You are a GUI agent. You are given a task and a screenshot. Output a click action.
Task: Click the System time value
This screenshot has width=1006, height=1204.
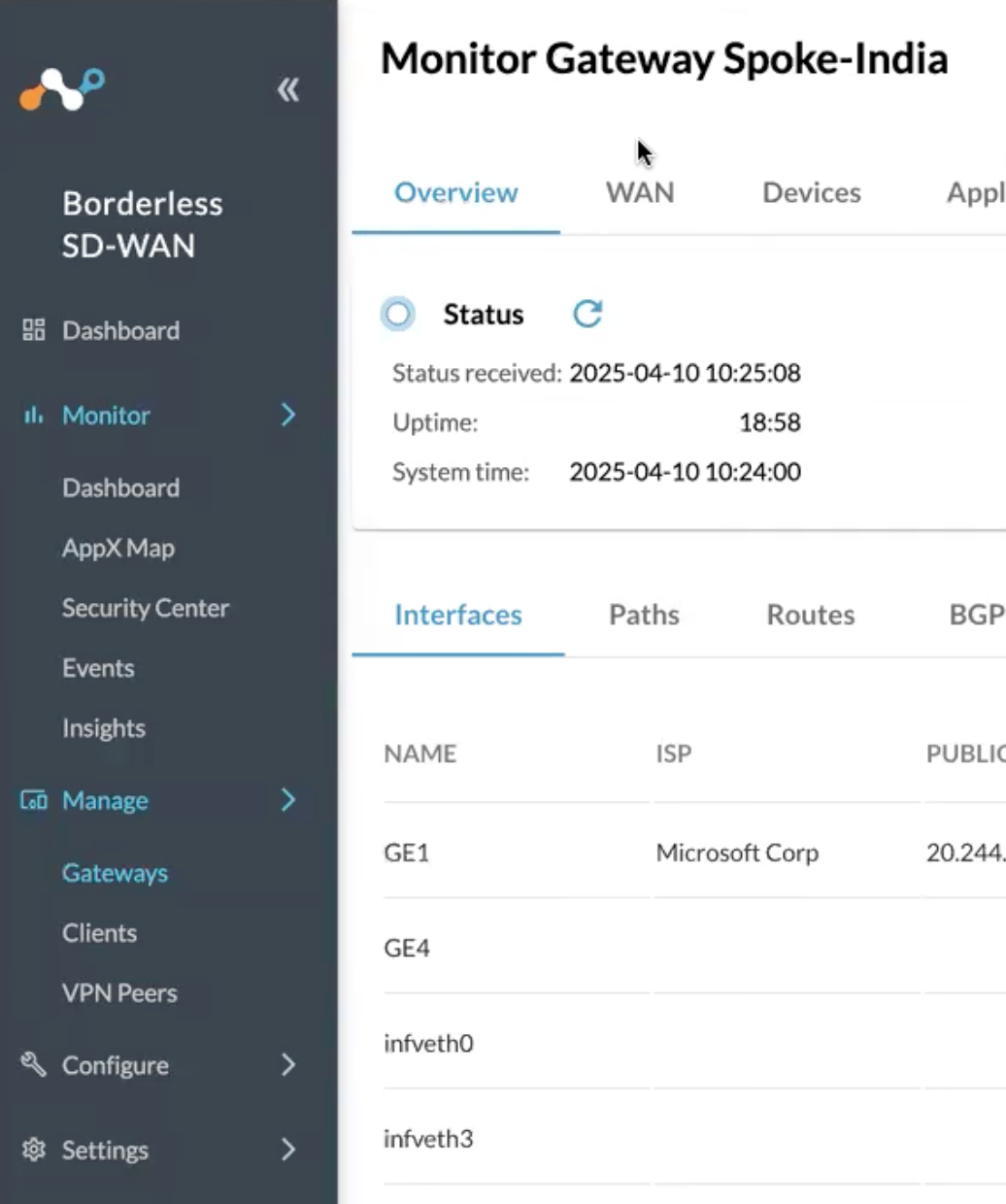(x=685, y=472)
